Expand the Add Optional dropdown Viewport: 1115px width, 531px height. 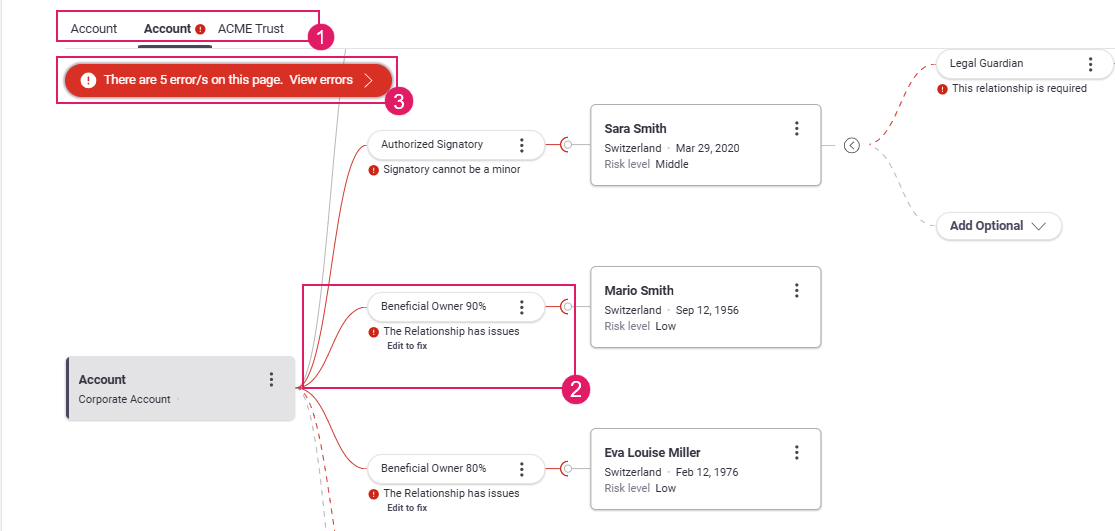[998, 226]
